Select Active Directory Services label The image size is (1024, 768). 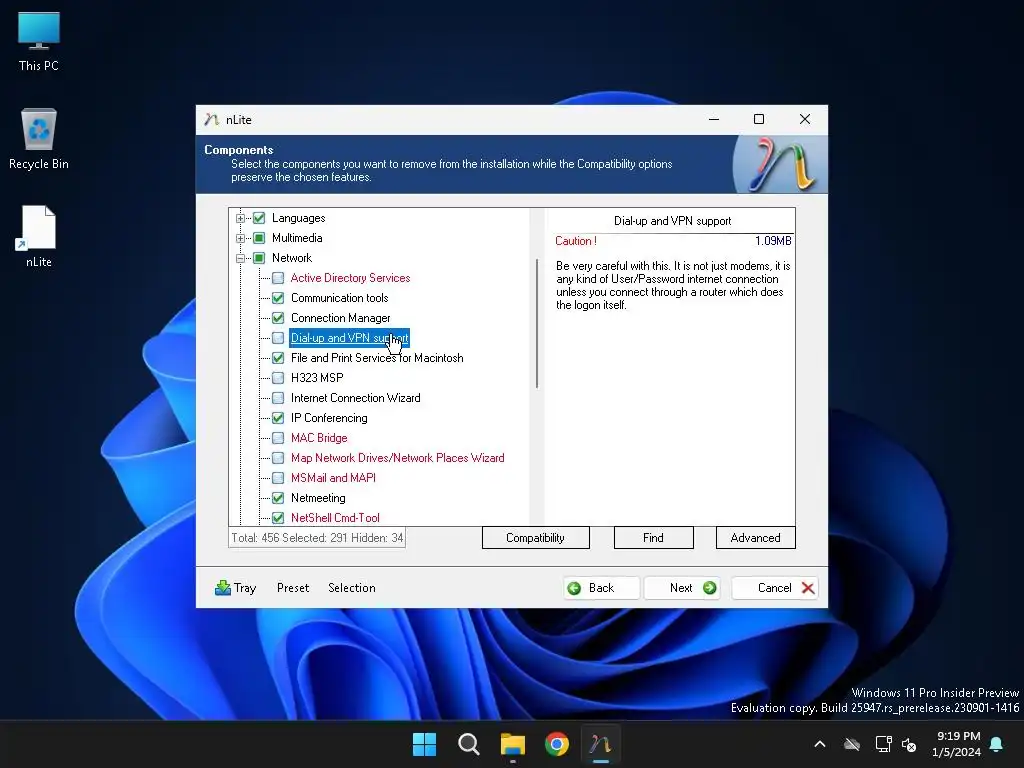click(350, 278)
